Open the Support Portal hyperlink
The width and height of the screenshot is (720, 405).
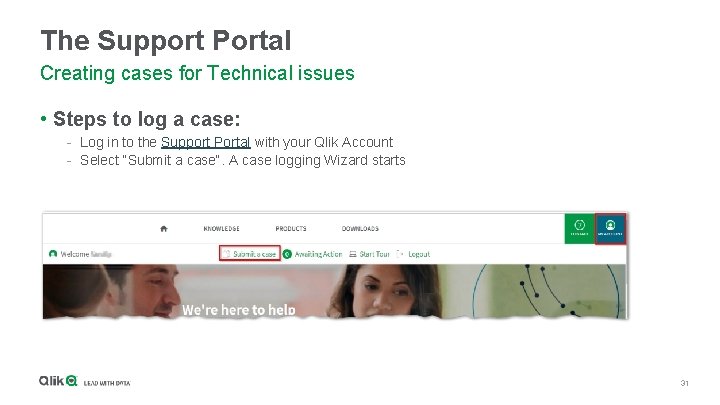click(205, 142)
